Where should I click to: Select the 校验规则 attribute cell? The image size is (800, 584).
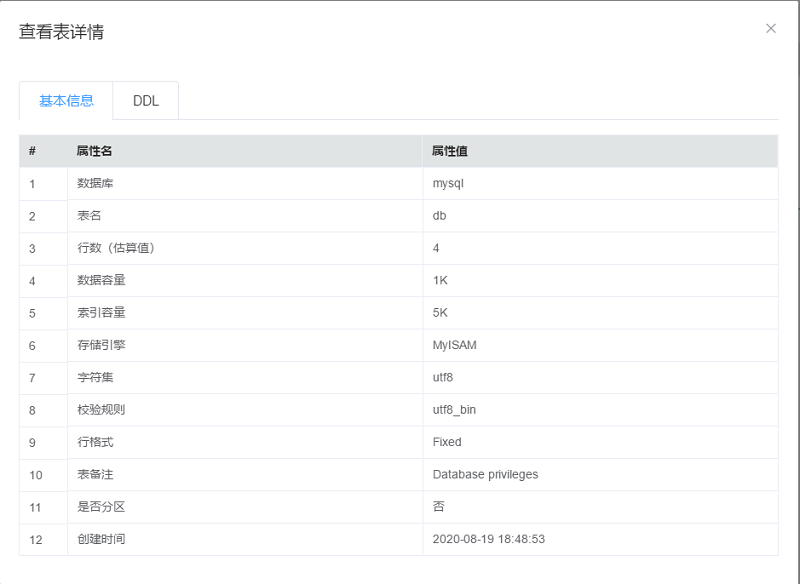(245, 410)
